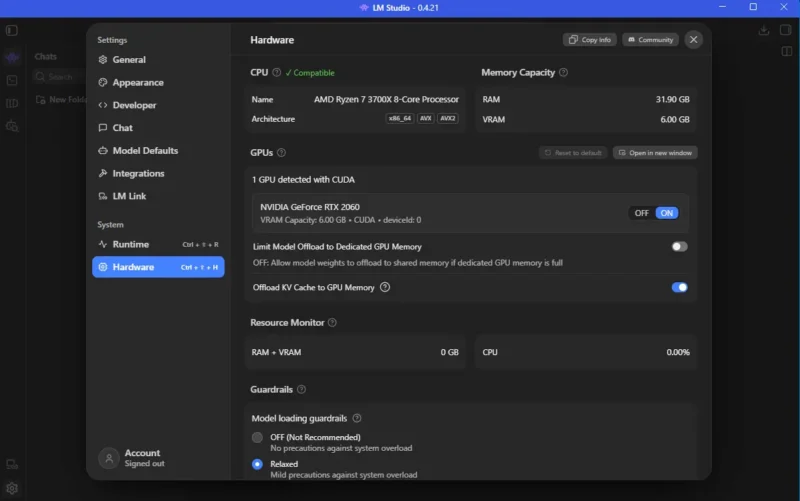Image resolution: width=800 pixels, height=501 pixels.
Task: Click VRAM value 6.00 GB
Action: coord(674,119)
